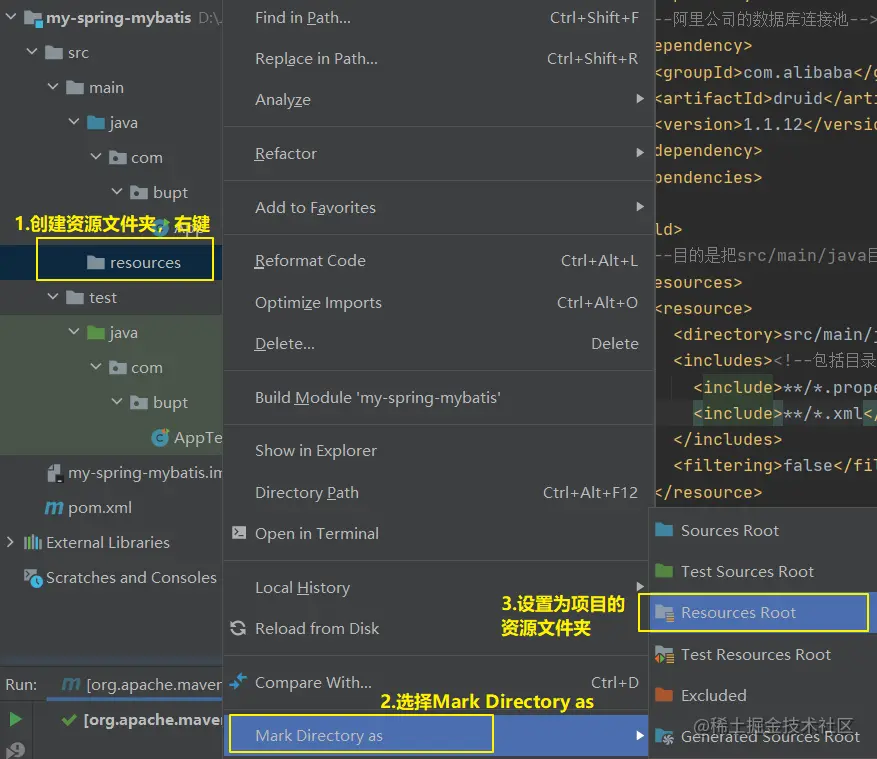Click the green Run play button
877x759 pixels.
click(x=16, y=719)
